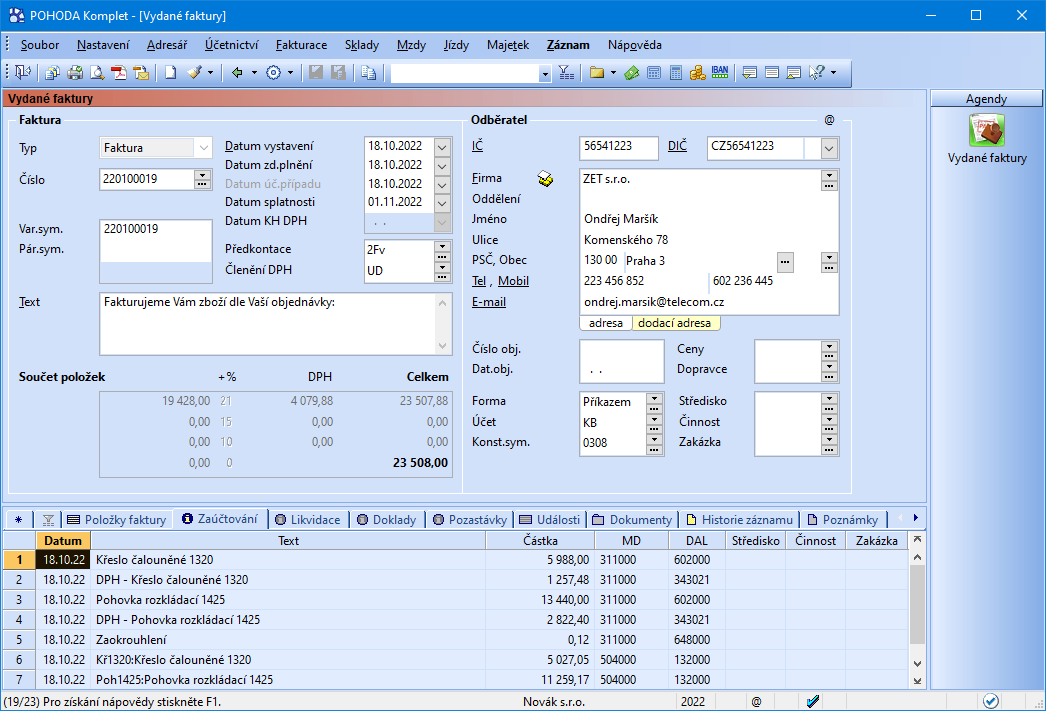Expand toolbar filter combo box arrow

click(x=545, y=74)
